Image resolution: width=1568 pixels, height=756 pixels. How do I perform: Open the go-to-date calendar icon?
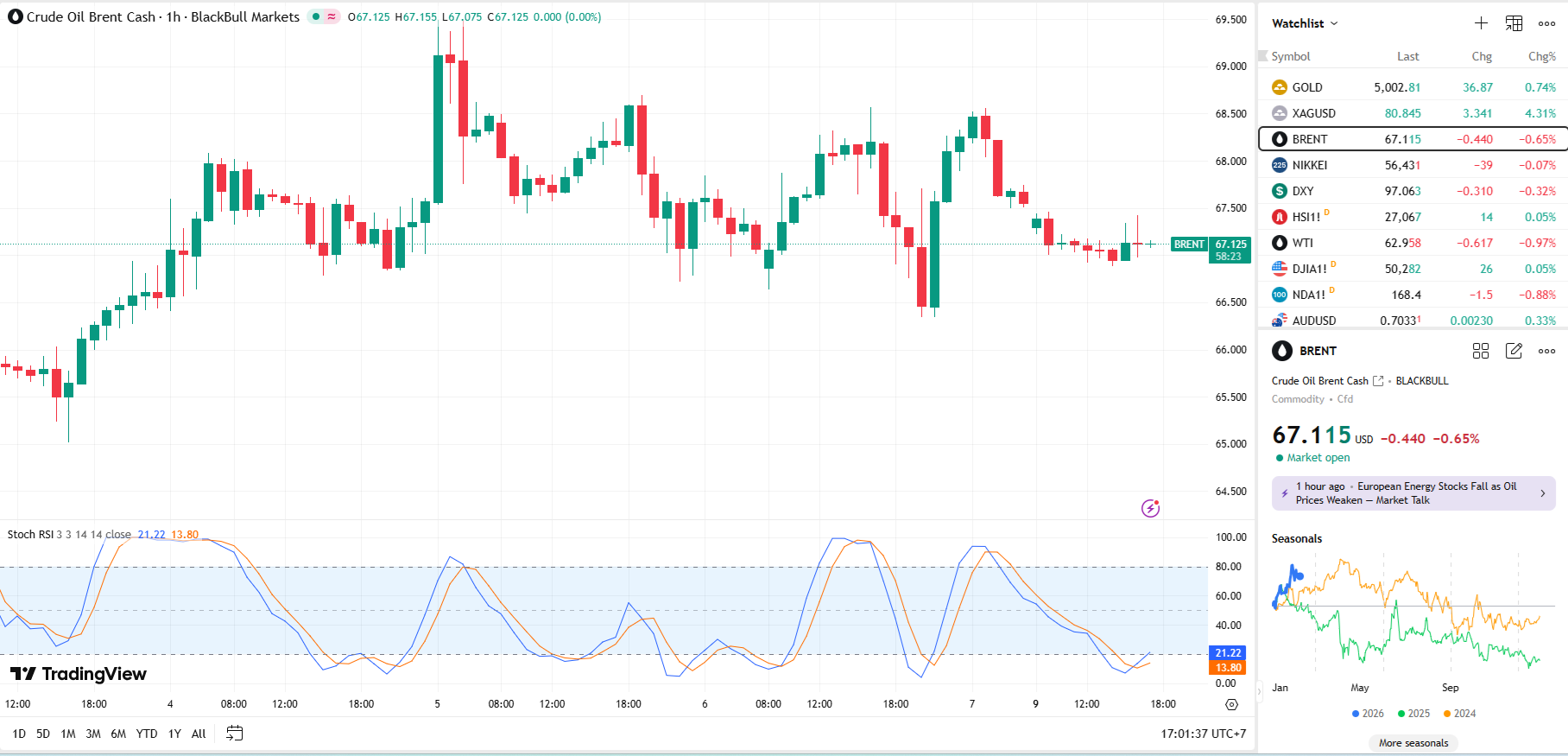coord(234,734)
